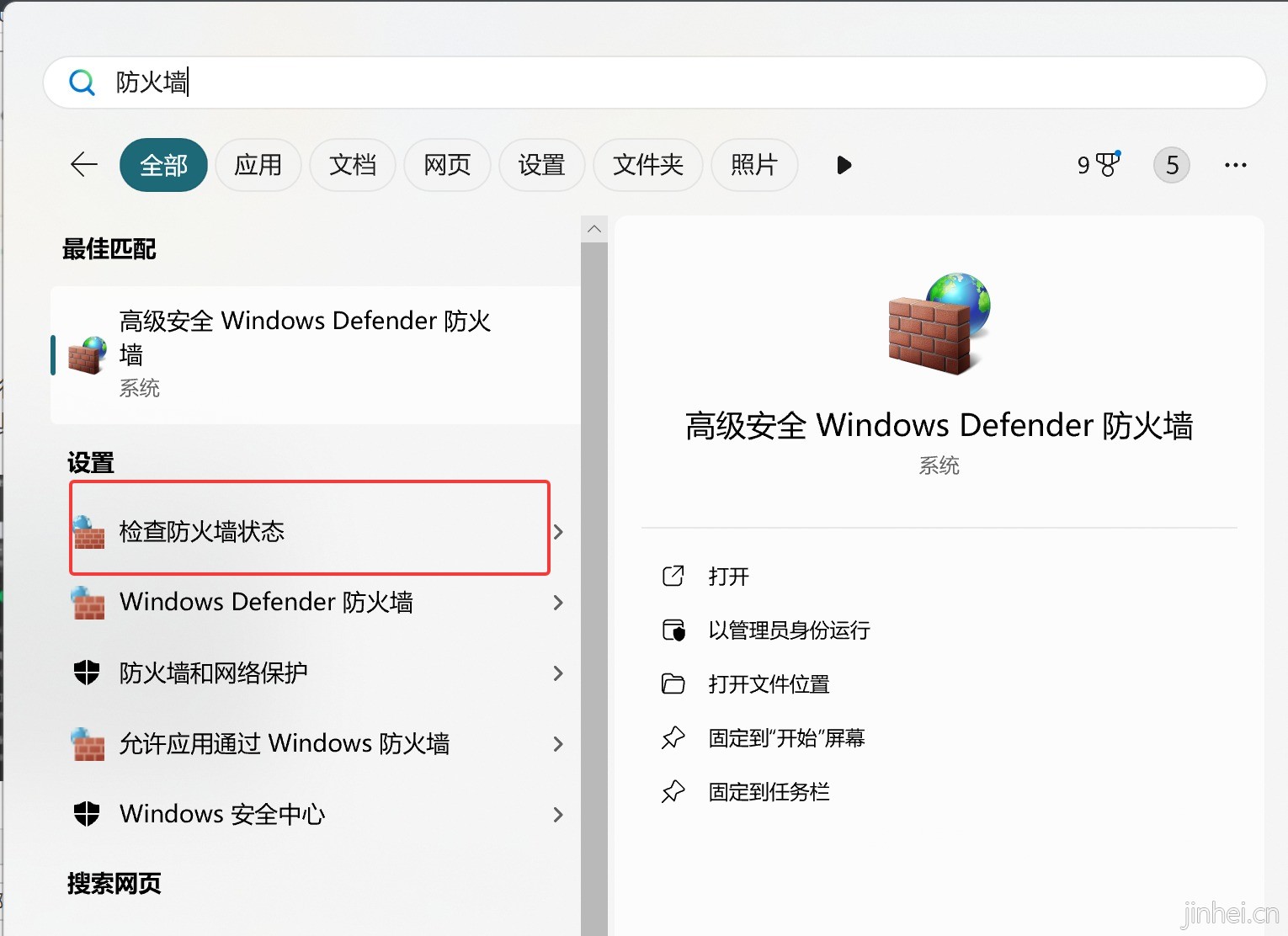Choose 固定到“开始”屏幕 option
Screen dimensions: 1288x936
coord(786,738)
